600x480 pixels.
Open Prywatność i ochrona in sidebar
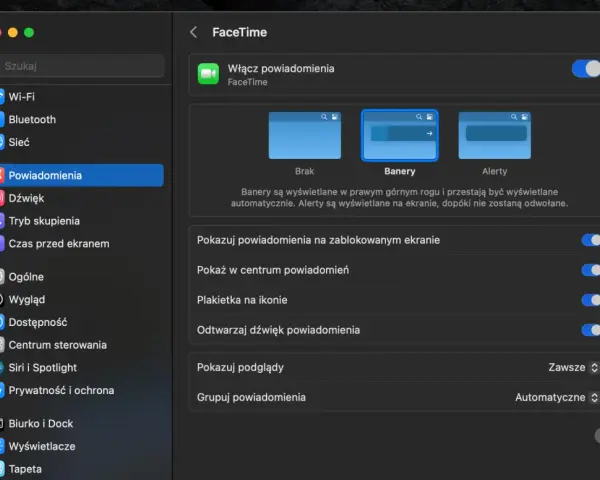82,390
